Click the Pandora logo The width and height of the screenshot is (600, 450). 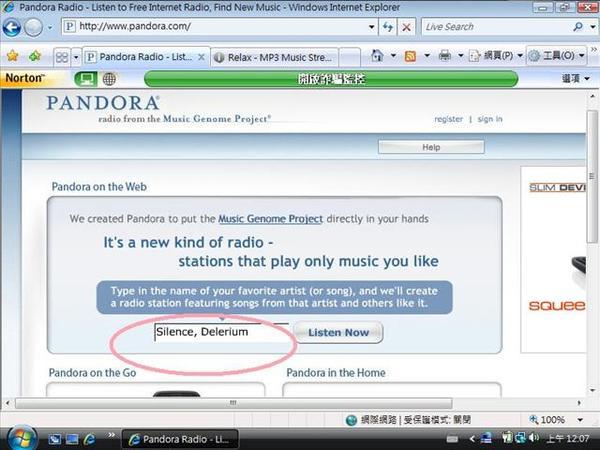pos(103,103)
